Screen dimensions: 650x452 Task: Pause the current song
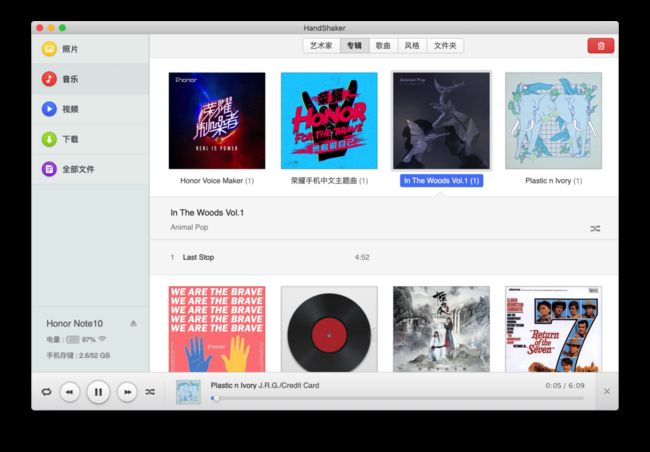point(98,392)
